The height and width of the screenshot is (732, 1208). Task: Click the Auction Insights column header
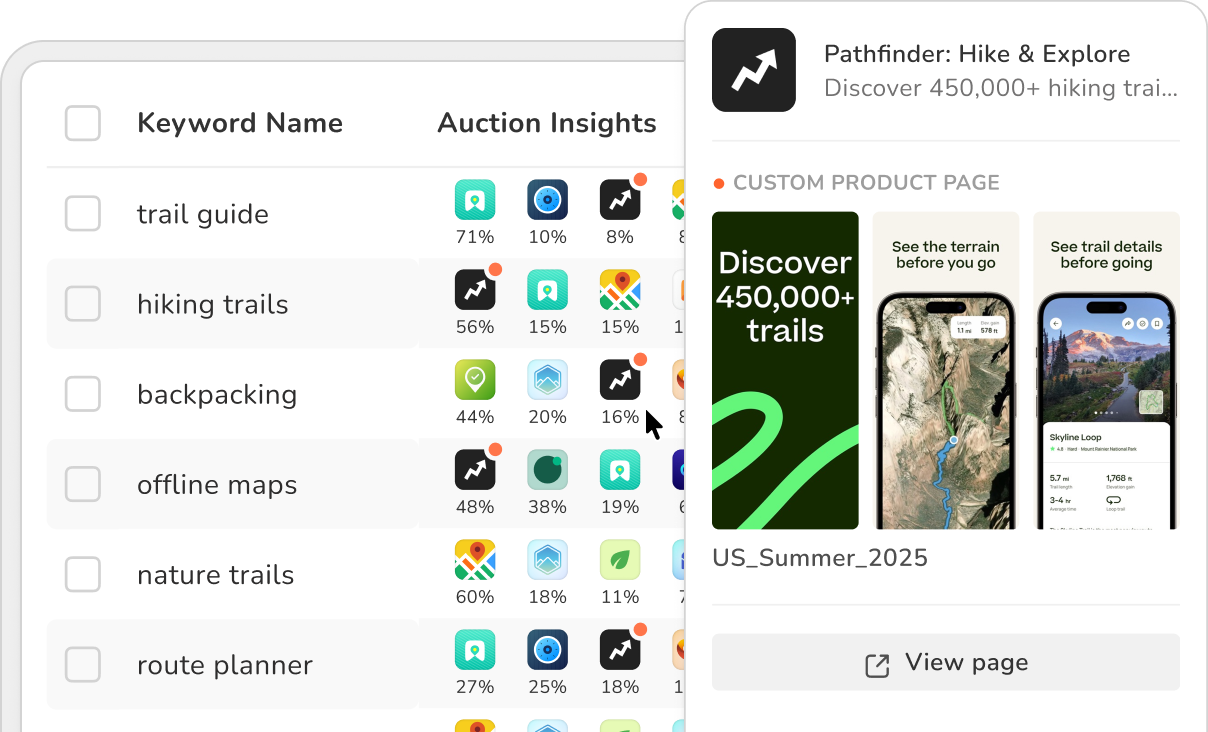pyautogui.click(x=546, y=123)
